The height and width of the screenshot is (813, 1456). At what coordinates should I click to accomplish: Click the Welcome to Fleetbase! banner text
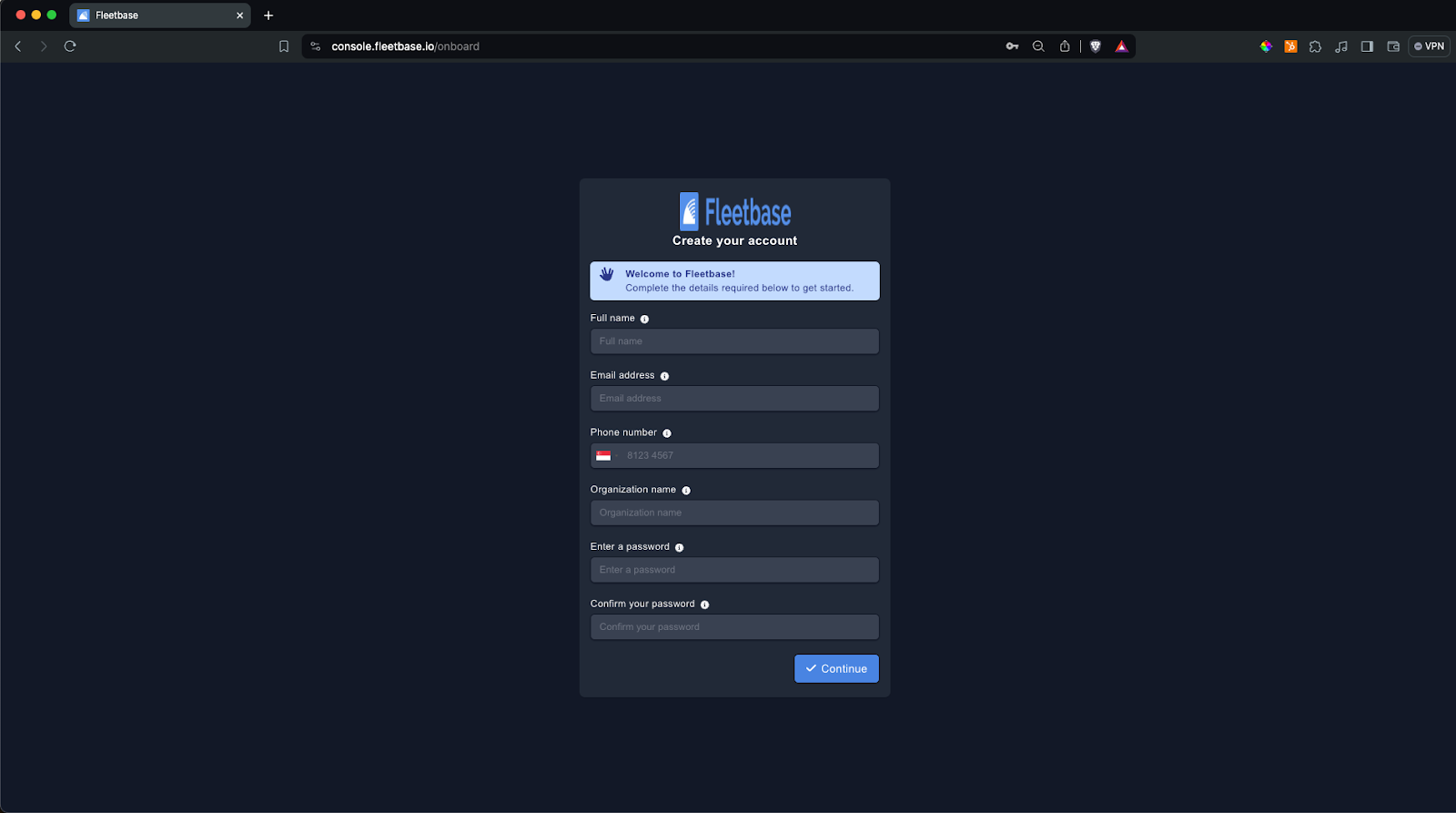click(680, 274)
